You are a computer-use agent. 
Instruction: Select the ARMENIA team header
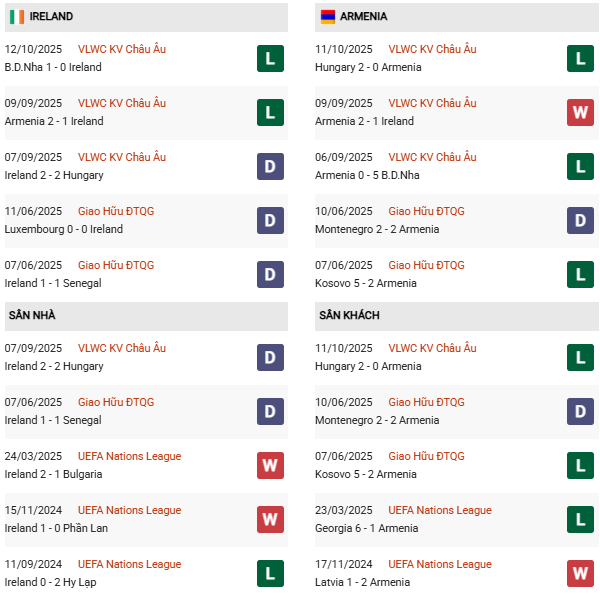pos(363,17)
